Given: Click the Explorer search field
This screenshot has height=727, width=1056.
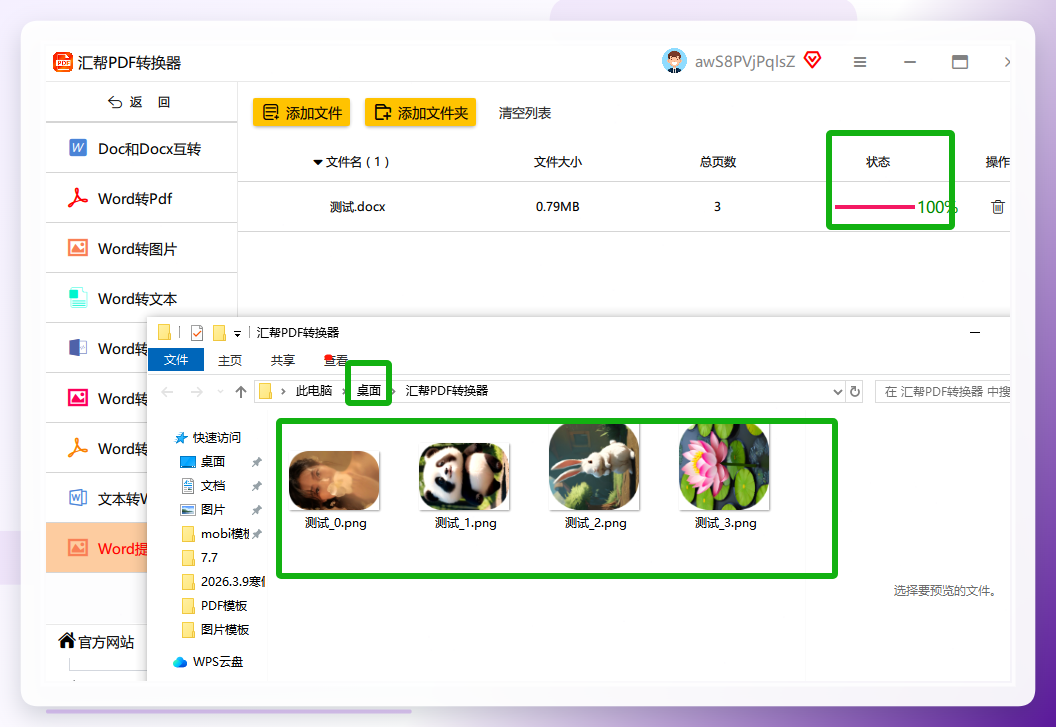Looking at the screenshot, I should (x=943, y=391).
